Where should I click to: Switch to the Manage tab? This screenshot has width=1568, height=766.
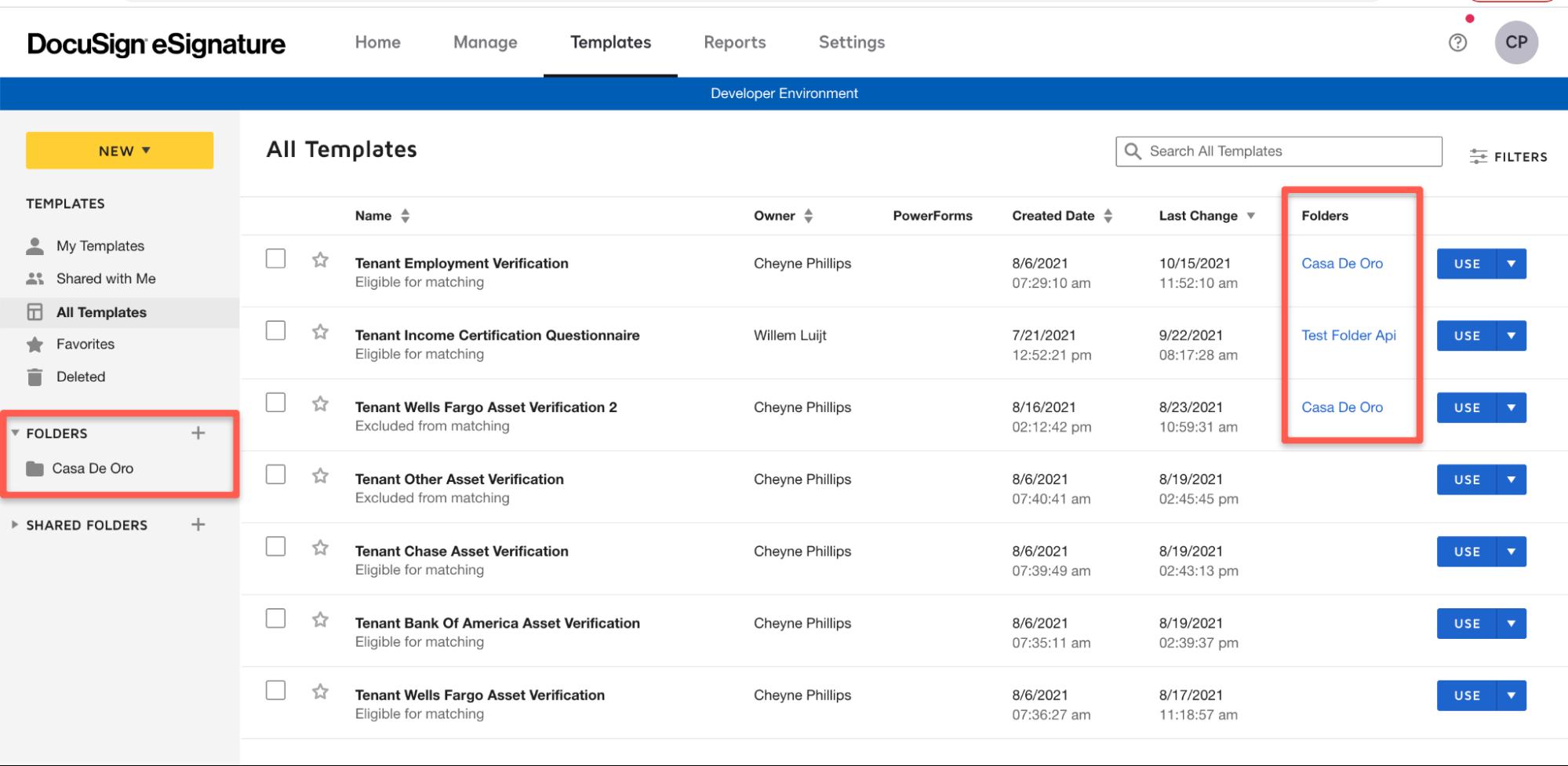(485, 42)
